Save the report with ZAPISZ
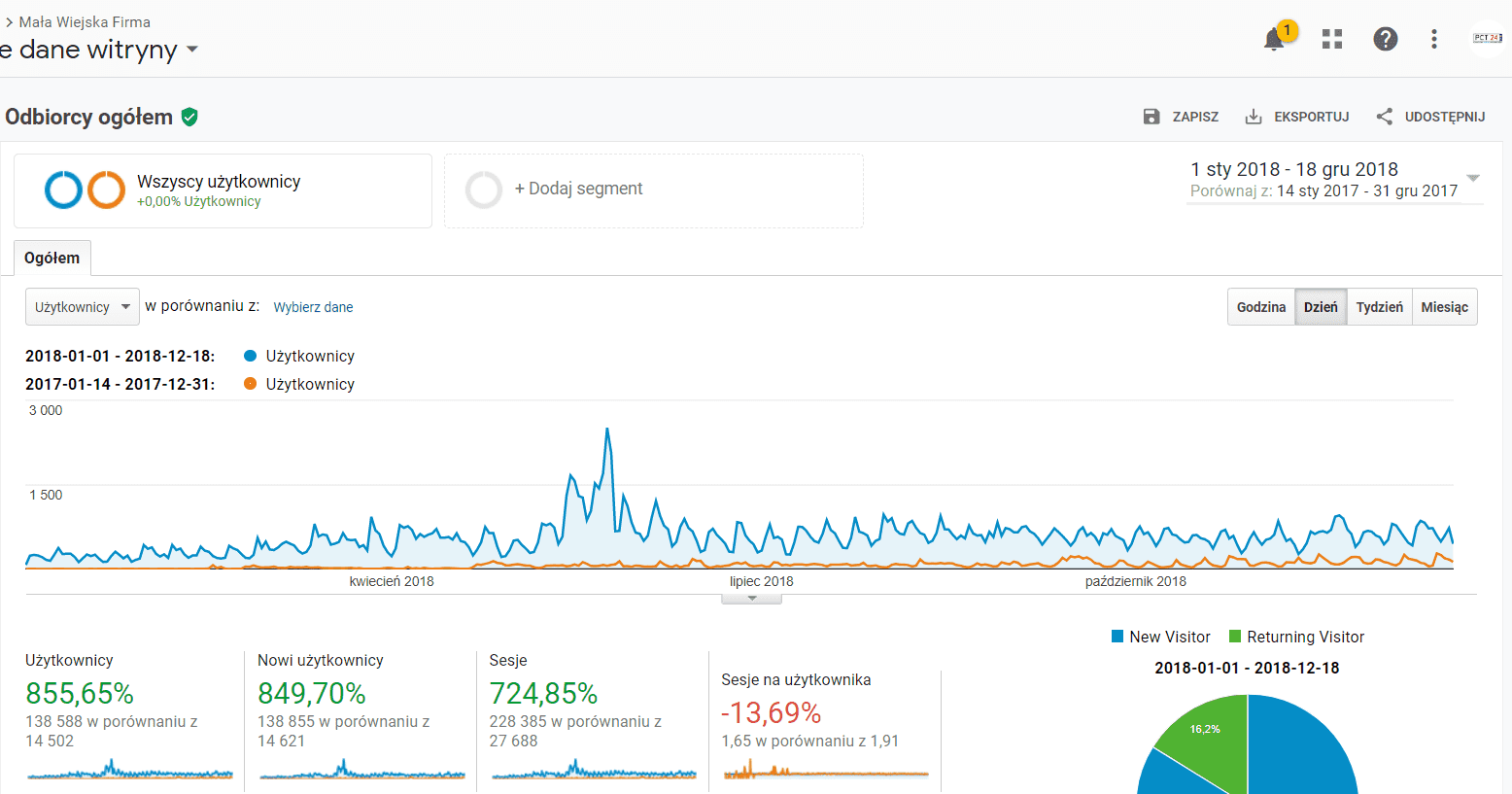This screenshot has width=1512, height=794. tap(1181, 117)
